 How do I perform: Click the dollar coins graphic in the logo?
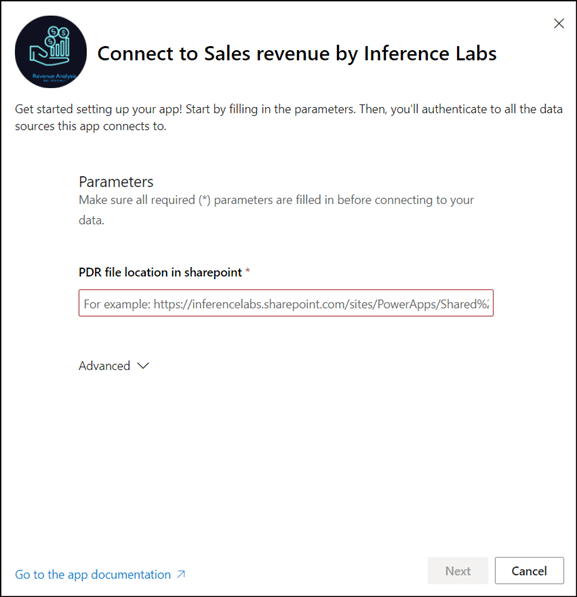56,36
